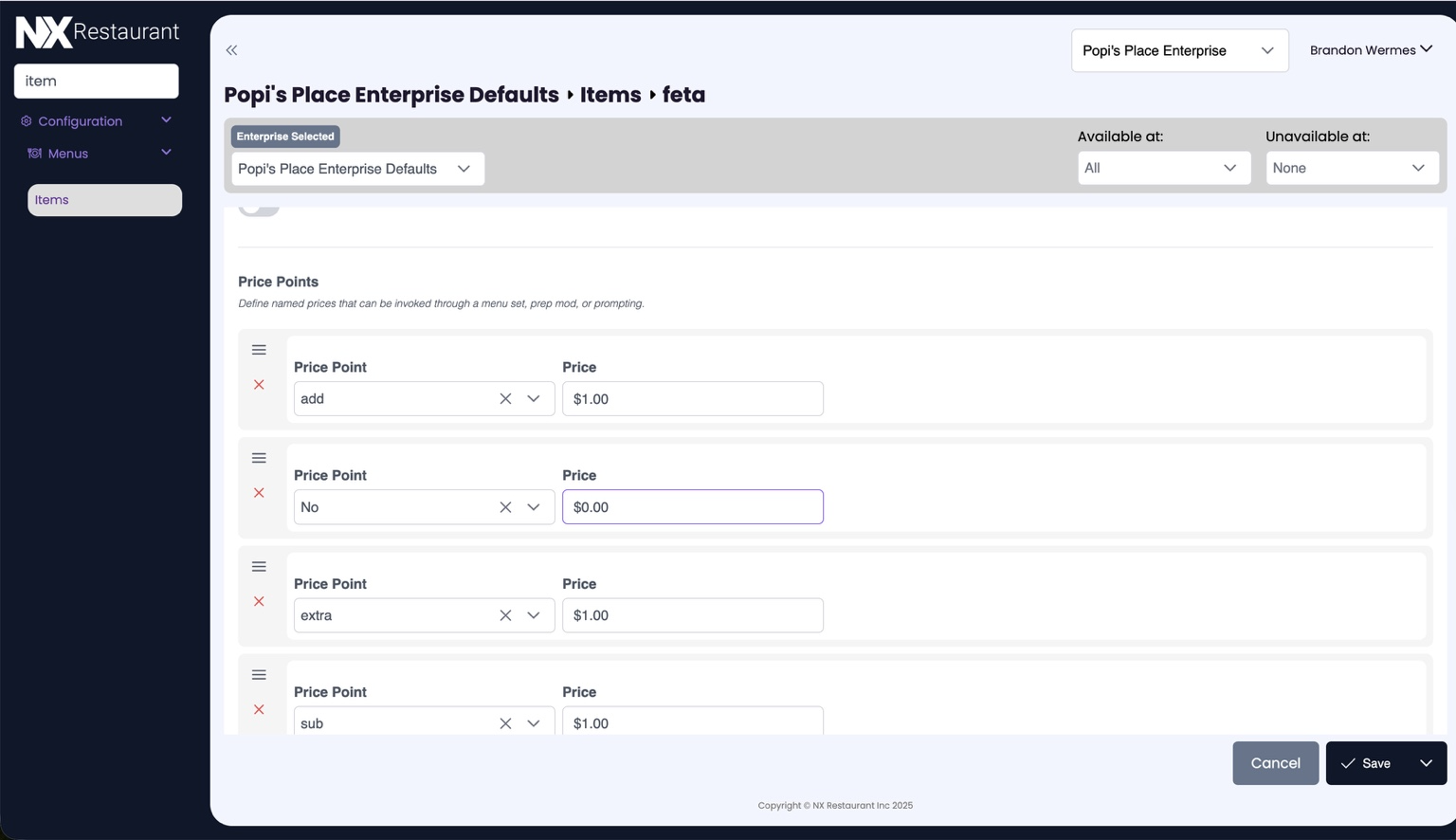Delete the 'add' price point row
The width and height of the screenshot is (1456, 840).
coord(259,385)
